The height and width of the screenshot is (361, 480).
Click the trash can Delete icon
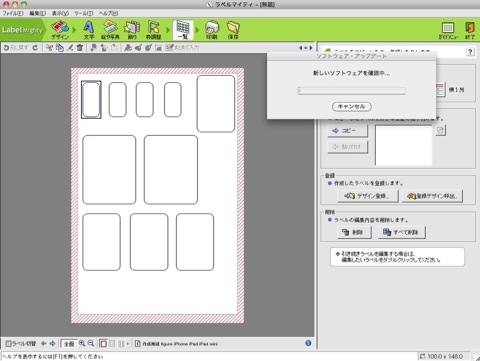(x=80, y=48)
